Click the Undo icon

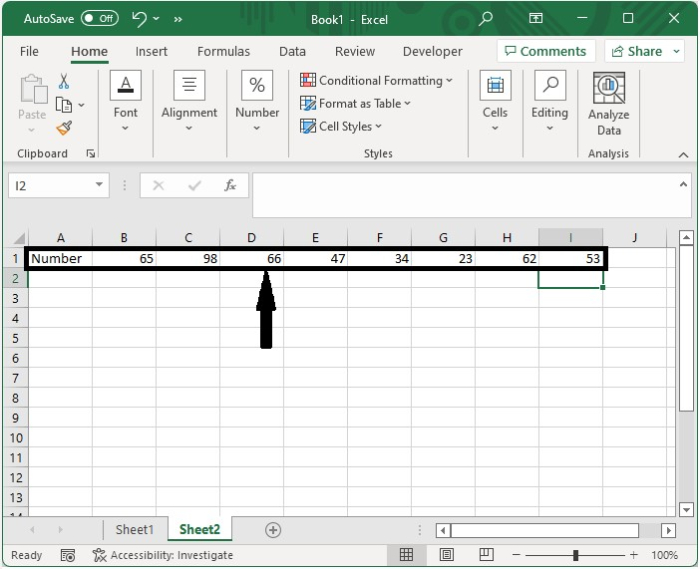(x=139, y=19)
